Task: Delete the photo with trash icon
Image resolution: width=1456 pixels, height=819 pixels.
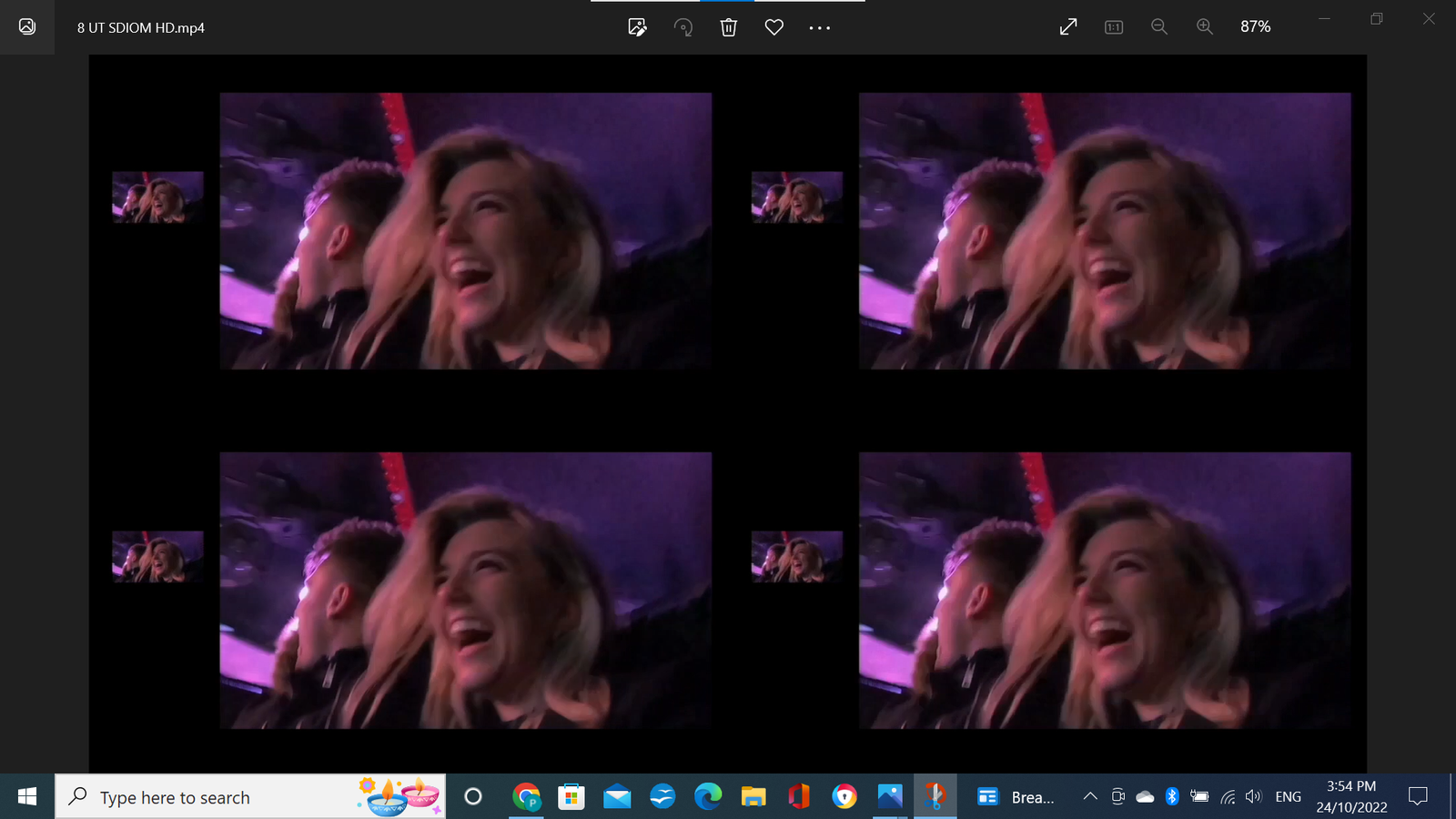Action: tap(728, 27)
